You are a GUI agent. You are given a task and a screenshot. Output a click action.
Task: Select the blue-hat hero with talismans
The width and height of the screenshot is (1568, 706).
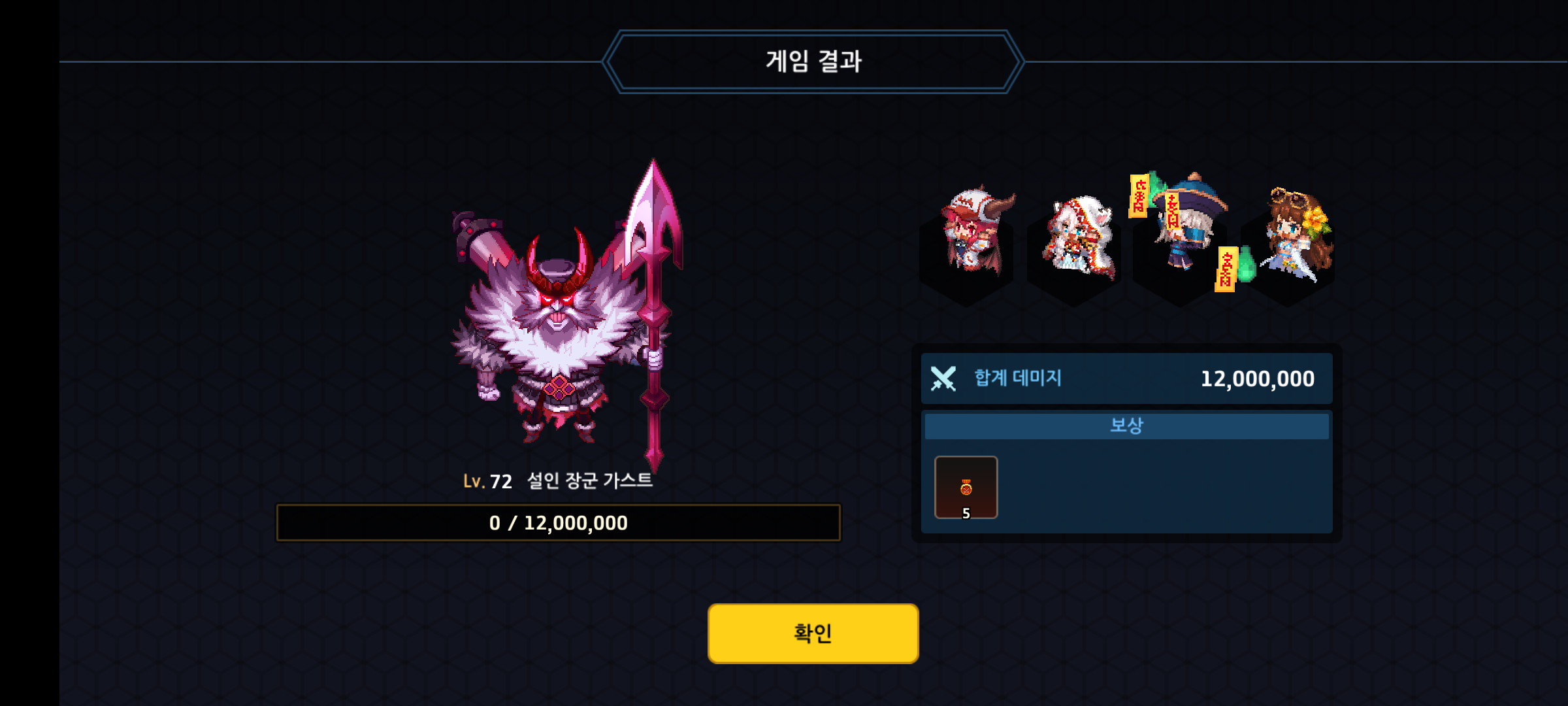[x=1186, y=221]
